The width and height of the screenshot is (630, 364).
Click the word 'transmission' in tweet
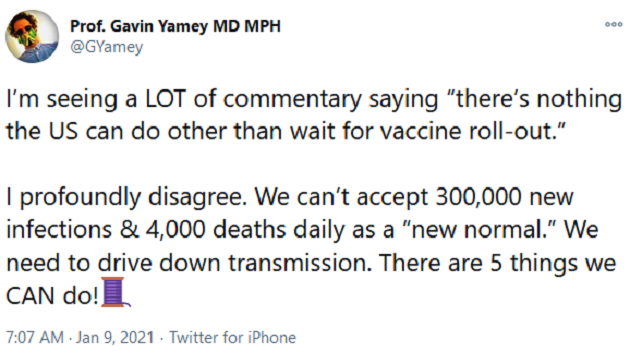[x=300, y=264]
